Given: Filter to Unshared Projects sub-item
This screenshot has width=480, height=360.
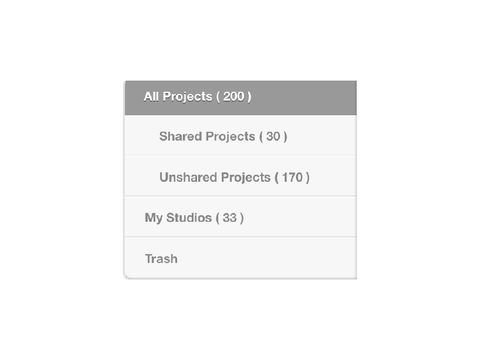Looking at the screenshot, I should [241, 177].
